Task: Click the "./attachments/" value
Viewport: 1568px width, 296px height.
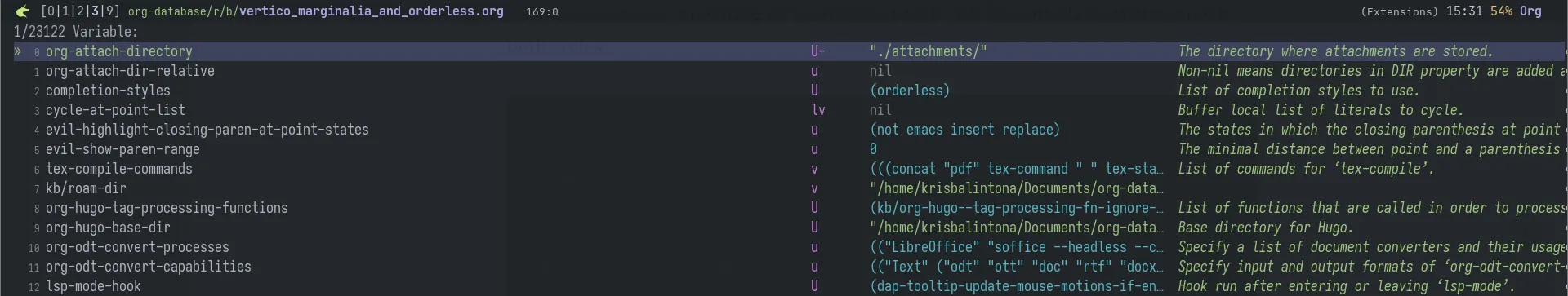Action: (x=929, y=51)
